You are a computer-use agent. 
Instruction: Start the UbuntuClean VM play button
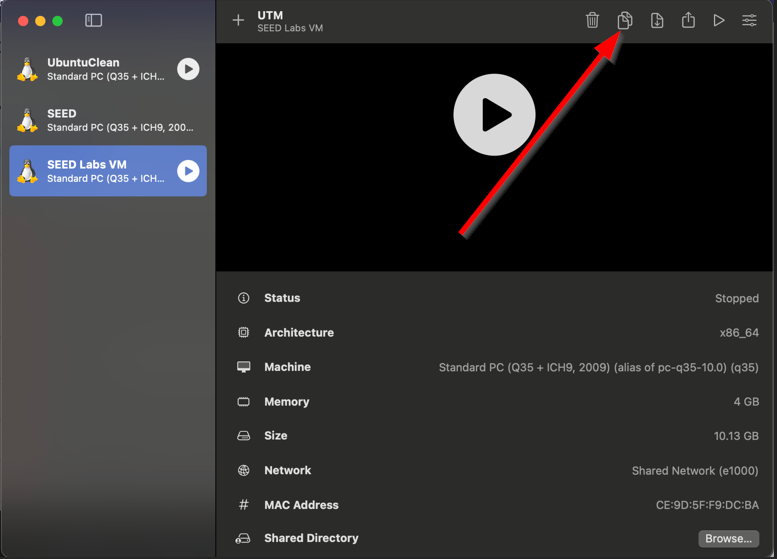click(x=188, y=69)
